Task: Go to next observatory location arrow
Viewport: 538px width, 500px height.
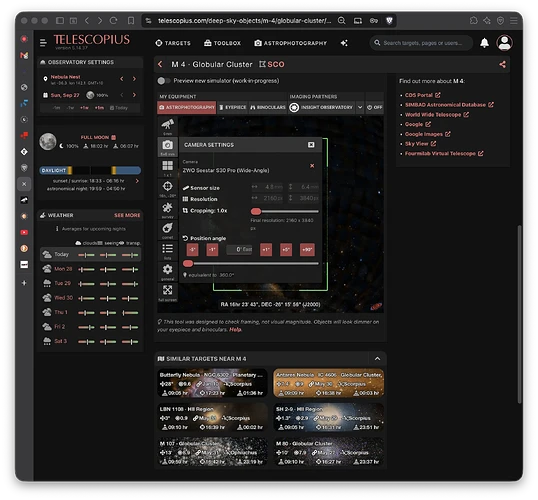Action: point(134,79)
